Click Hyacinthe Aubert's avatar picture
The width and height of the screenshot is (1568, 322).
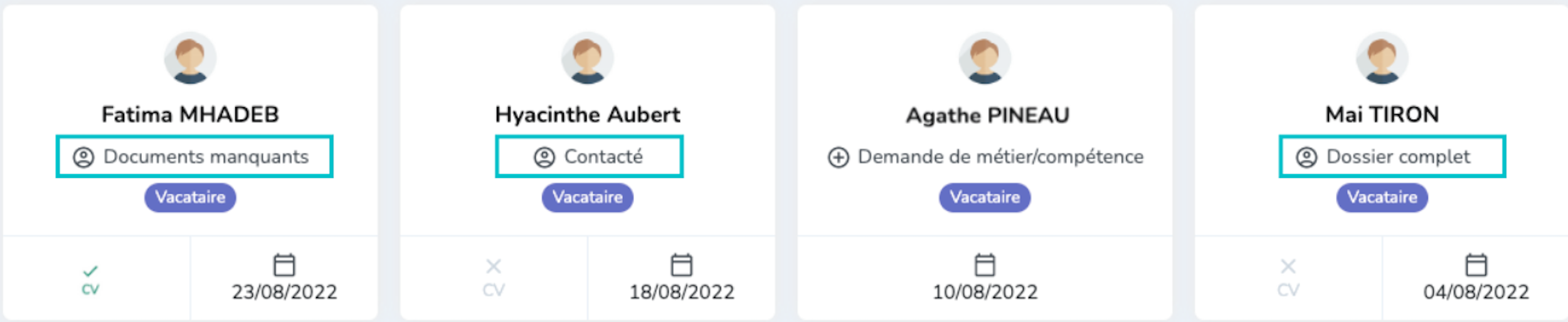point(587,58)
